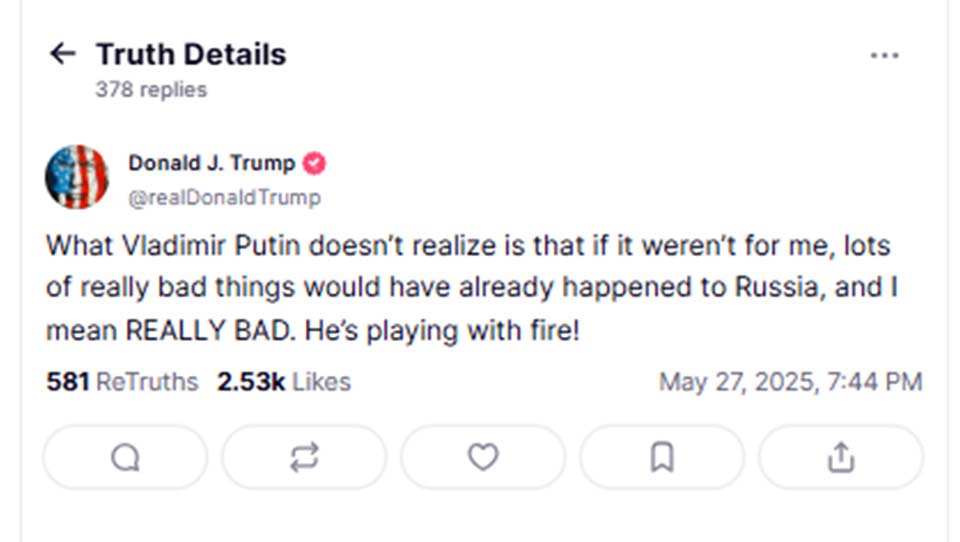Image resolution: width=960 pixels, height=542 pixels.
Task: Click the 378 replies count
Action: pyautogui.click(x=151, y=90)
